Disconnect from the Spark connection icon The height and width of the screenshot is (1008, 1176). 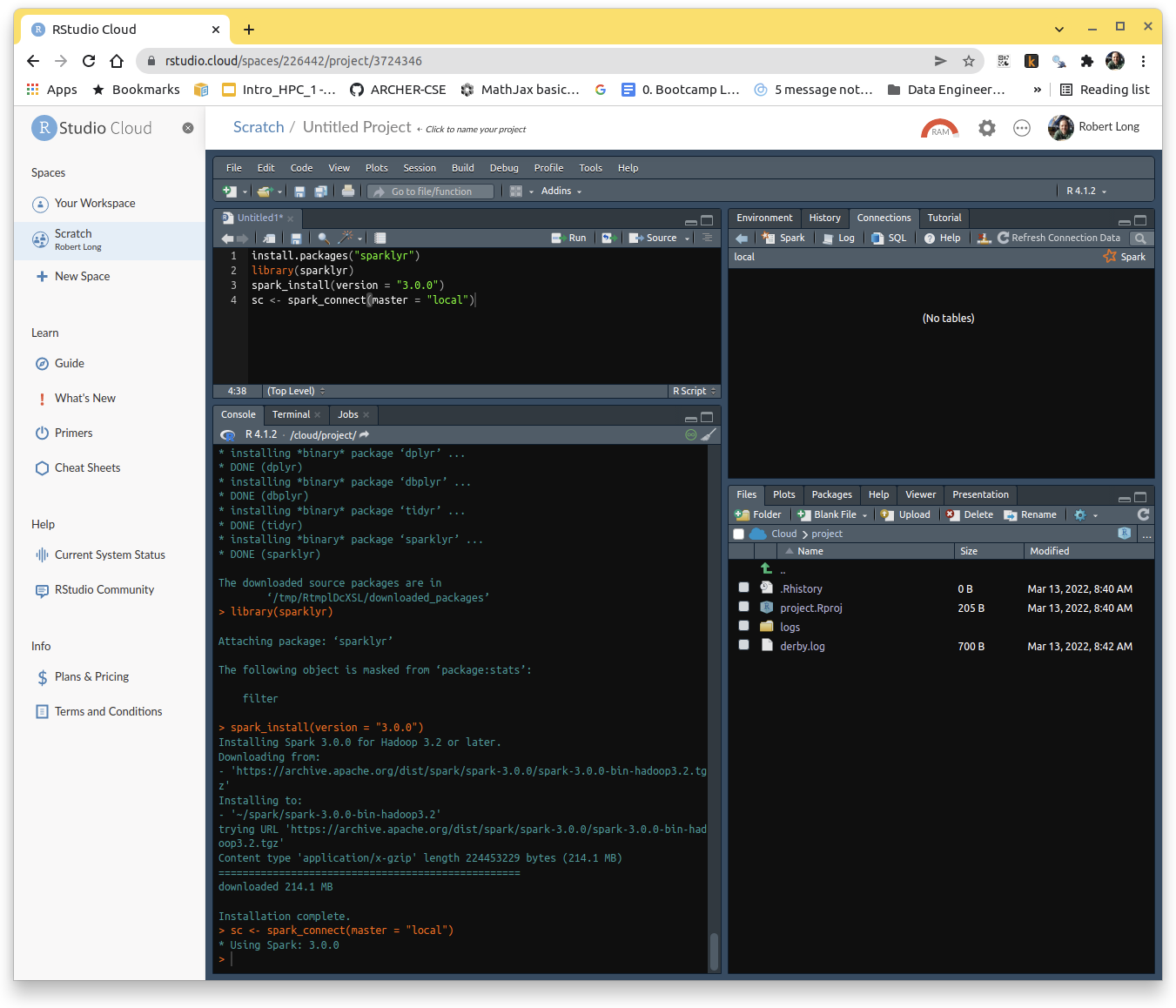click(984, 239)
